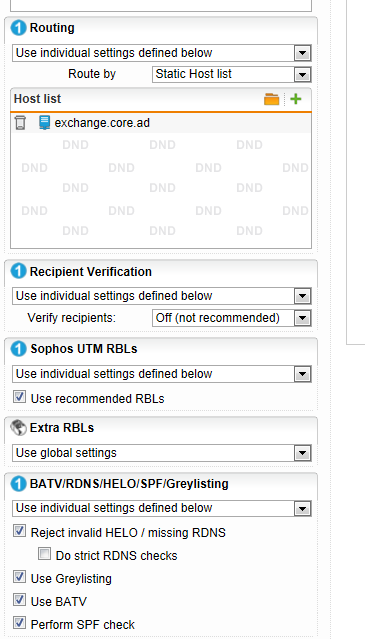Toggle the Use Greylisting checkbox
This screenshot has width=365, height=639.
(20, 577)
